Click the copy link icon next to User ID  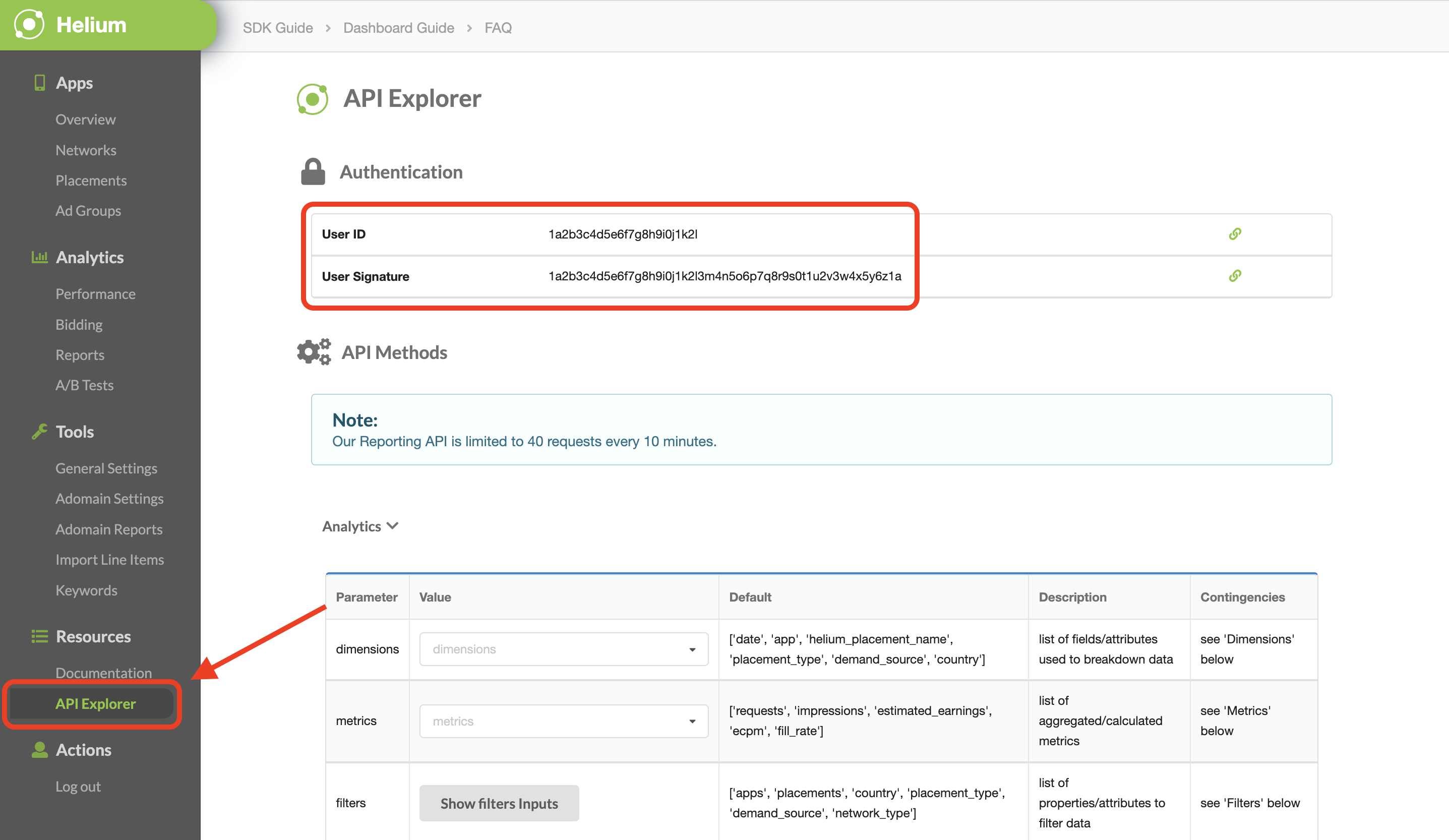pyautogui.click(x=1235, y=233)
